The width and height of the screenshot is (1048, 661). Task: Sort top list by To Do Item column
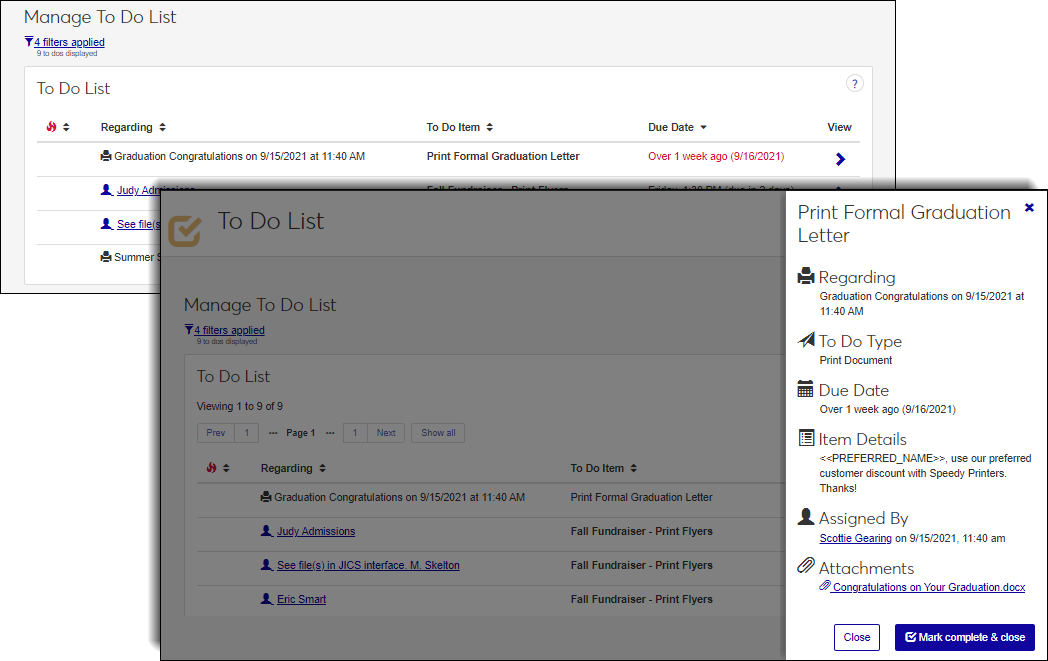pos(459,127)
